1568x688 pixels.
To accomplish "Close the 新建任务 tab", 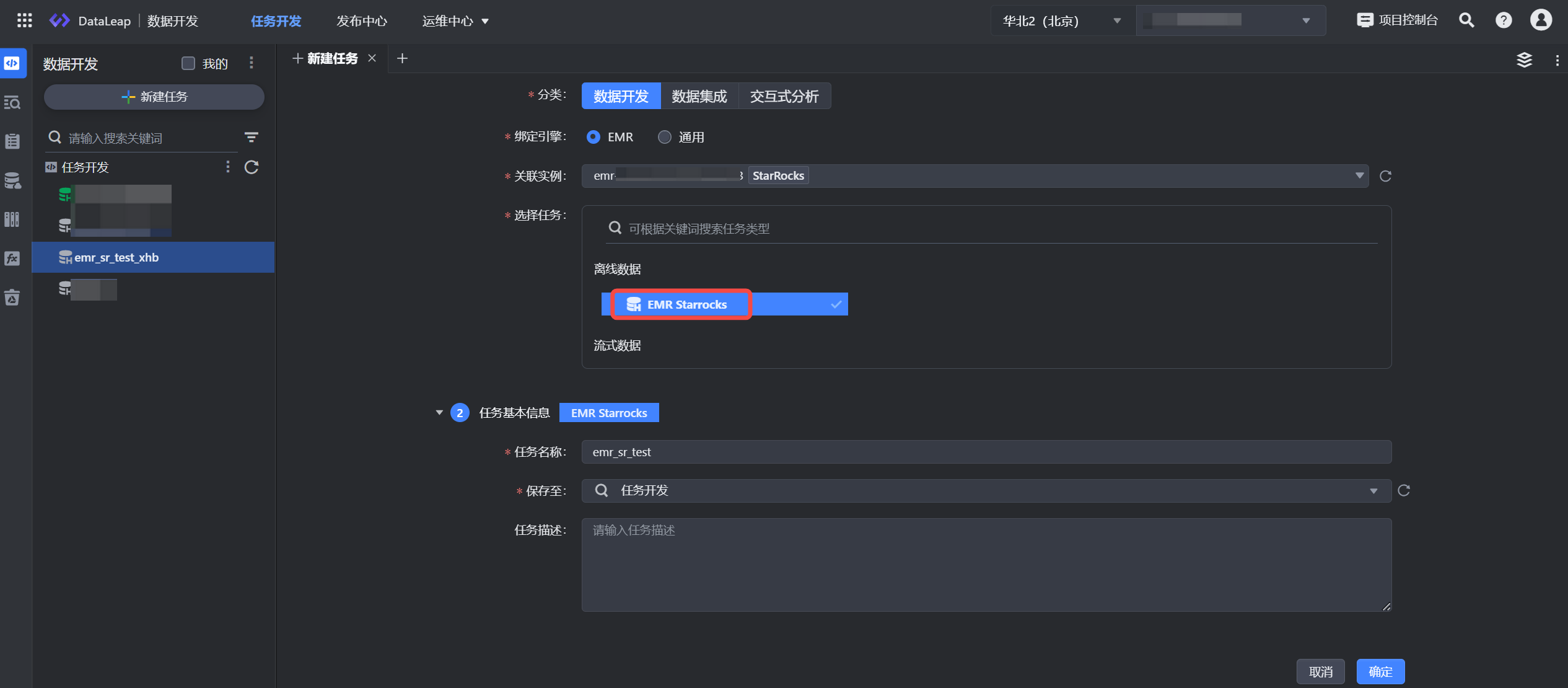I will point(372,58).
